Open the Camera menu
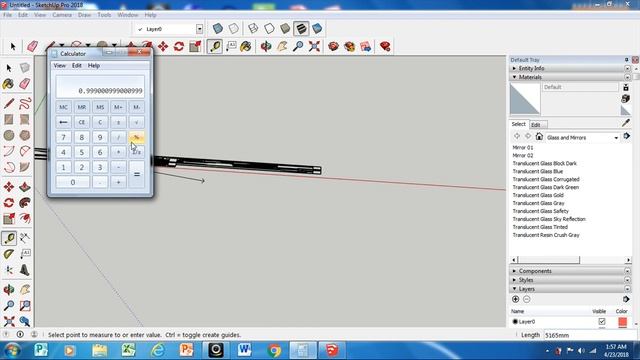The height and width of the screenshot is (360, 640). (62, 15)
